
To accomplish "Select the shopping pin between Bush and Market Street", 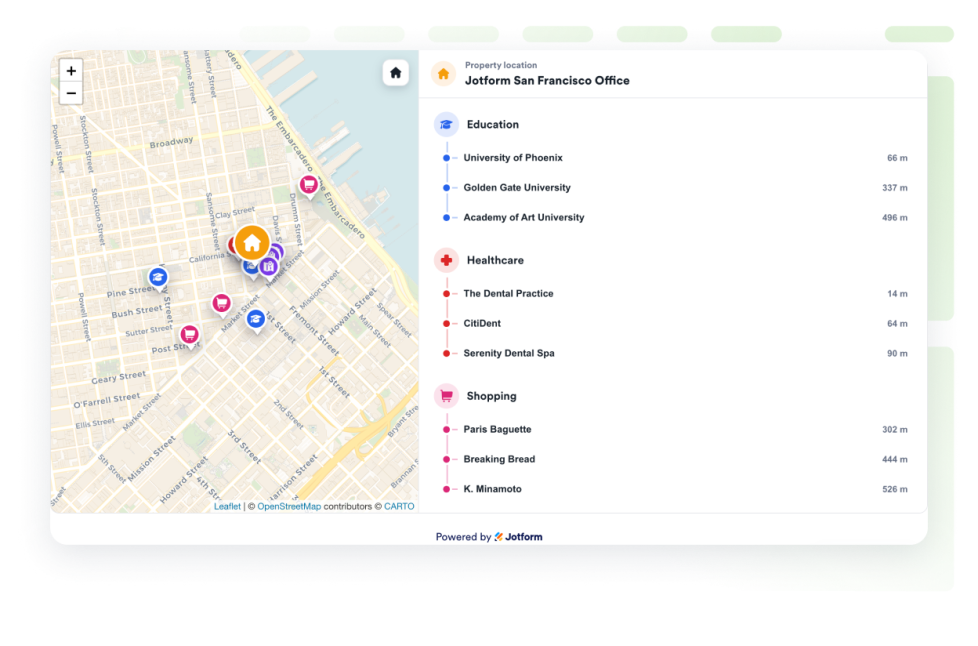I will pos(221,304).
